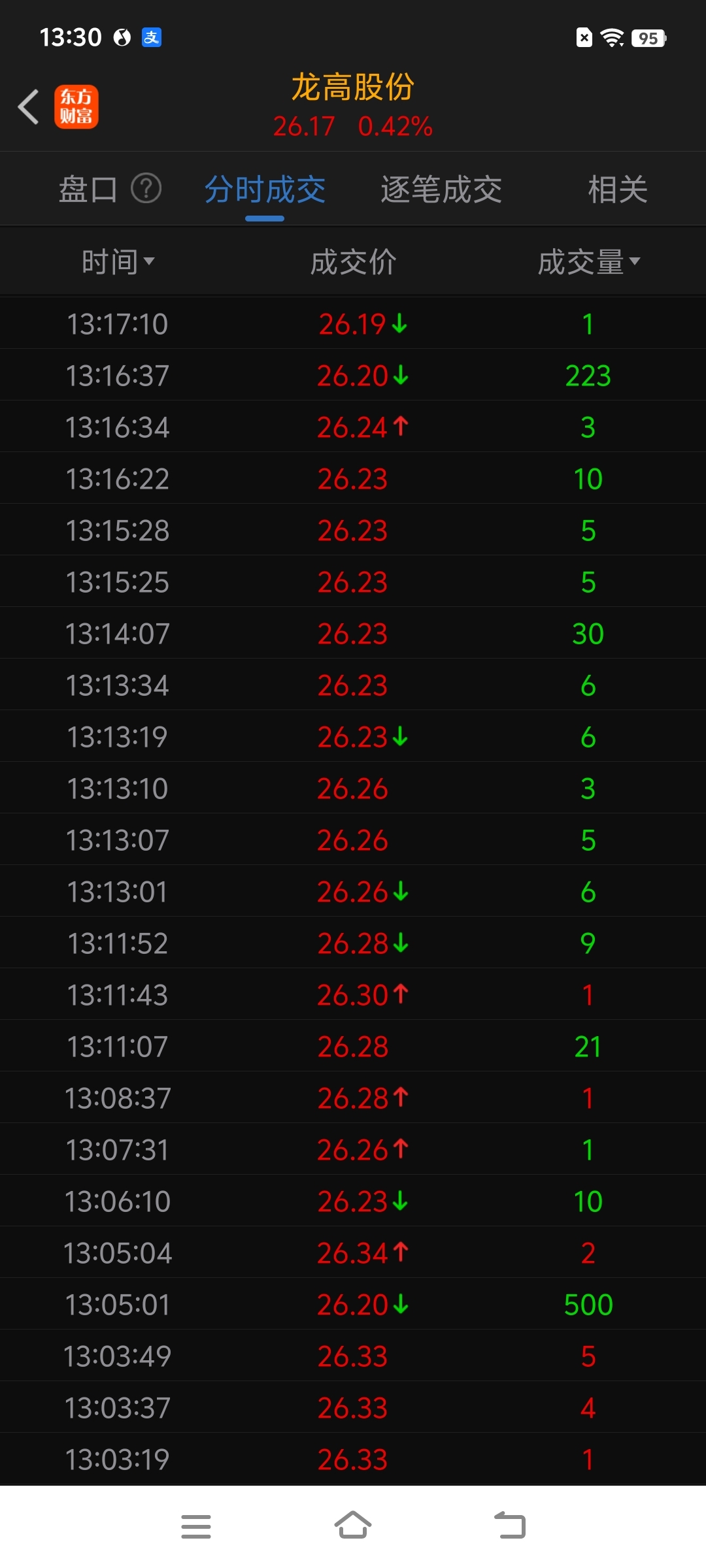
Task: Open the 东方财富 logo icon
Action: (x=76, y=106)
